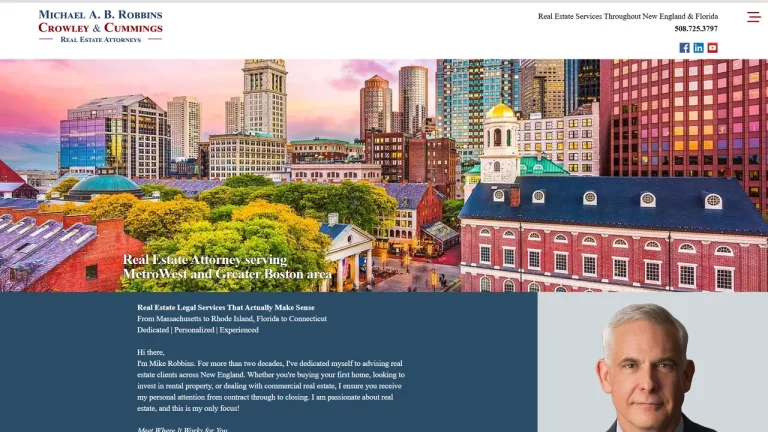Click the heading "Real Estate Attorney serving MetroWest and Greater Boston area"
Viewport: 768px width, 432px height.
pos(227,266)
